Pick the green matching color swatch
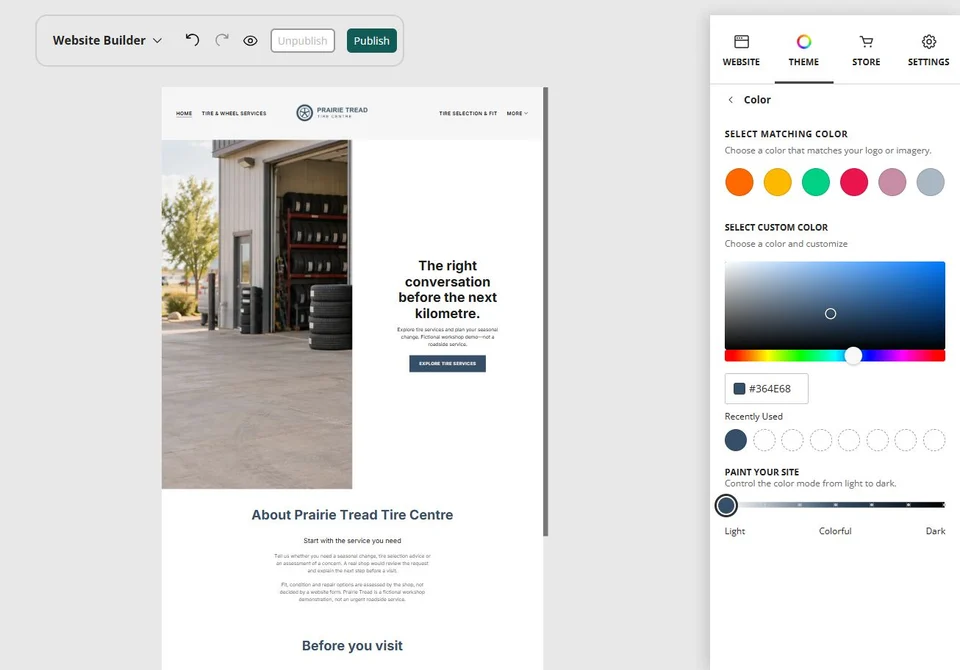The image size is (960, 670). click(816, 183)
